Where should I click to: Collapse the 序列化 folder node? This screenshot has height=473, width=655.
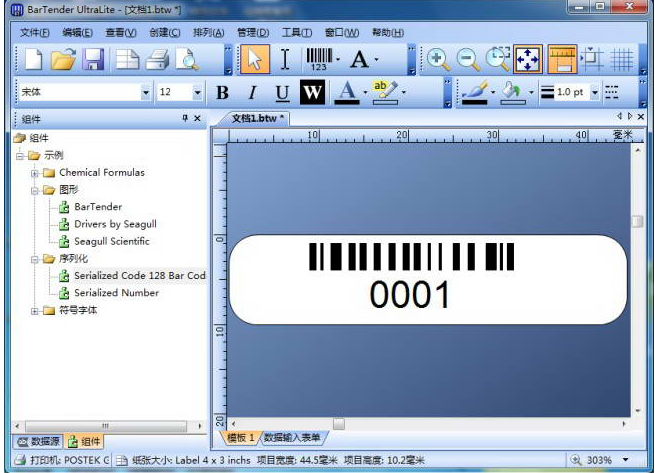pyautogui.click(x=35, y=259)
